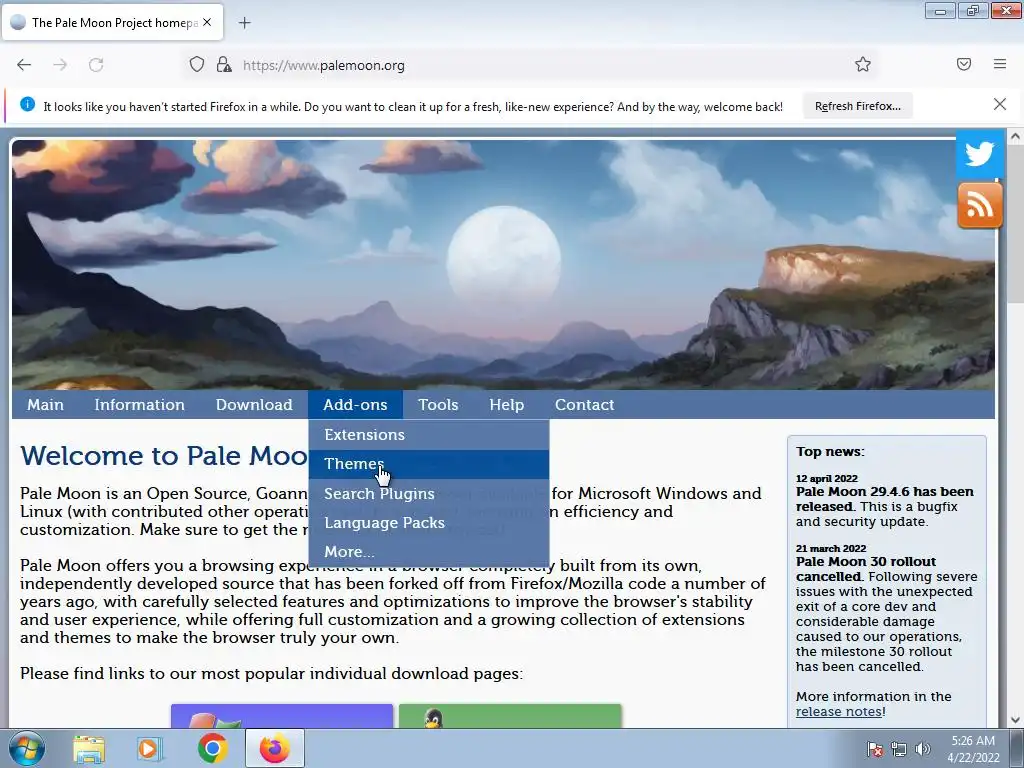Launch Windows Media Player from taskbar

[149, 748]
